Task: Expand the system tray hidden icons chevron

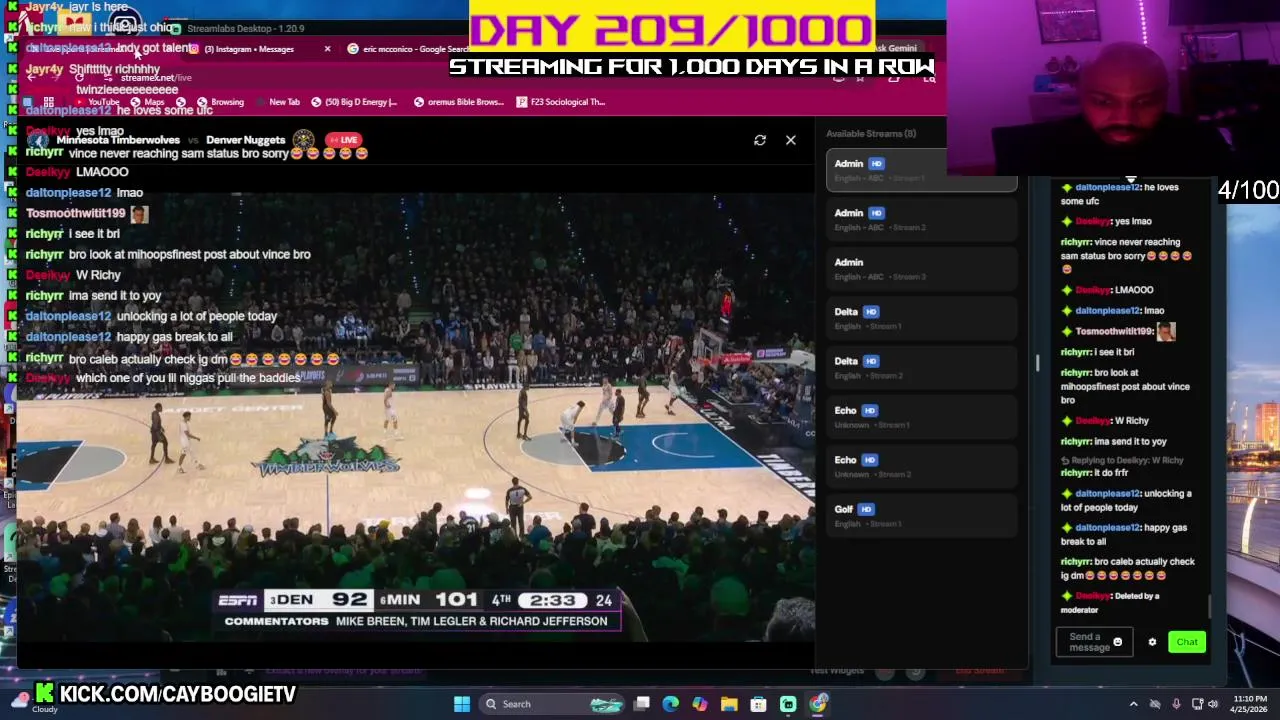Action: [1134, 704]
